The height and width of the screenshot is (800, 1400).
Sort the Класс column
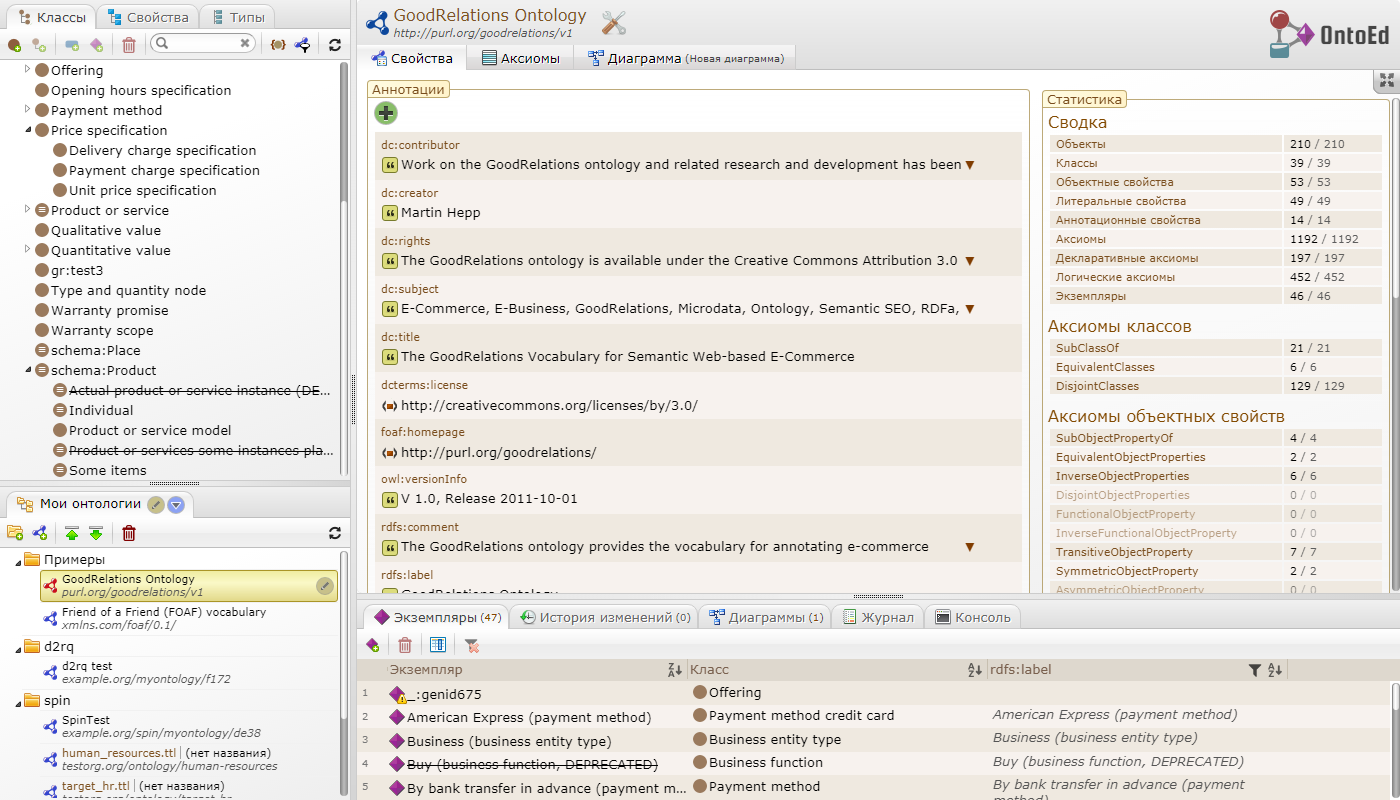(974, 670)
